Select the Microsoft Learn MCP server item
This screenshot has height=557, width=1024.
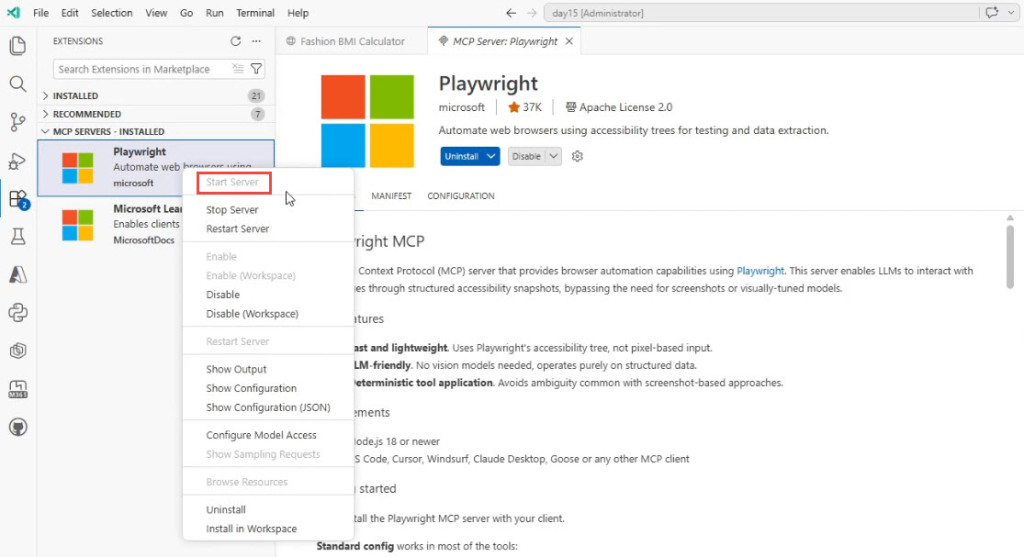156,225
